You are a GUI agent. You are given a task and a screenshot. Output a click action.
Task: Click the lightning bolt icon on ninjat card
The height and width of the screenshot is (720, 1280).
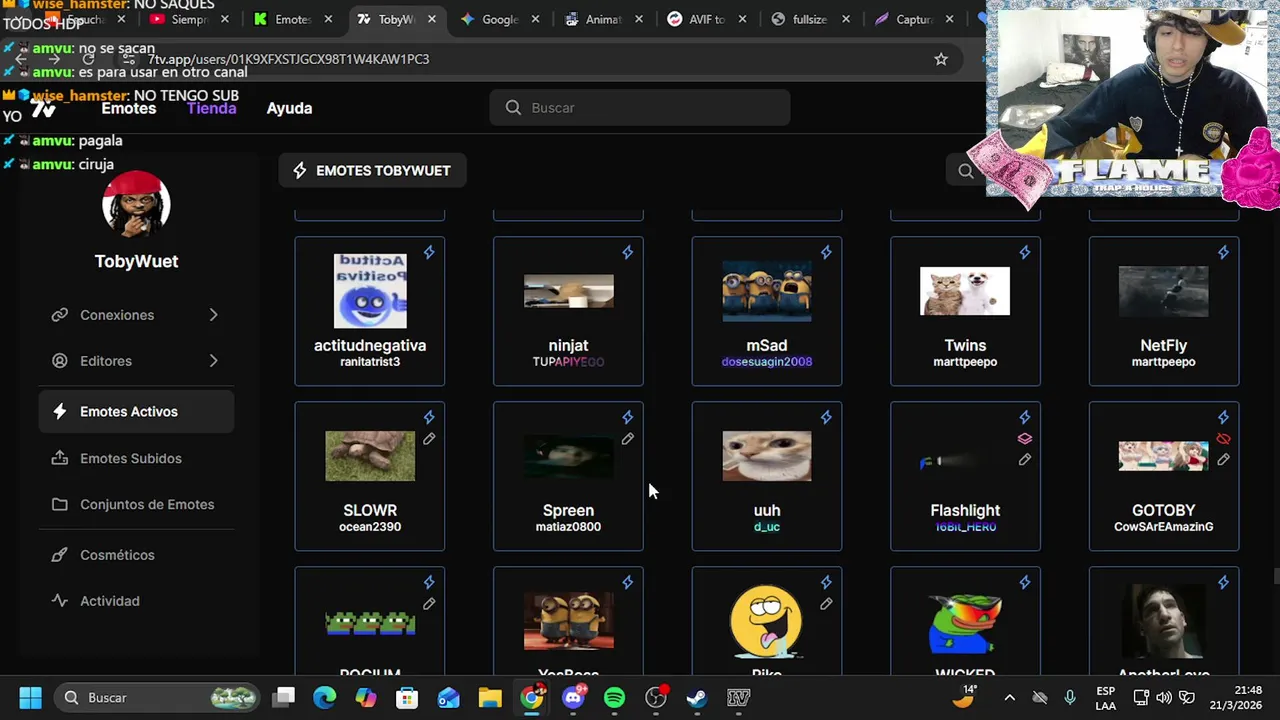tap(627, 253)
